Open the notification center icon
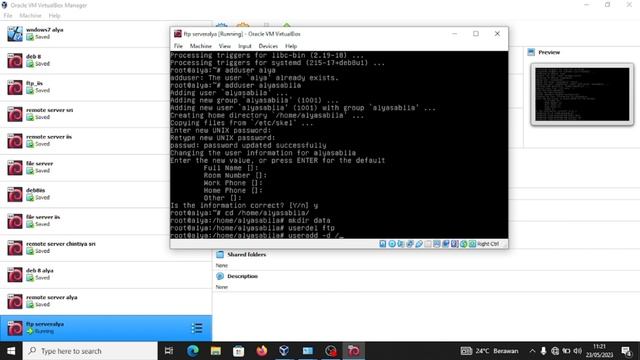 pyautogui.click(x=626, y=351)
